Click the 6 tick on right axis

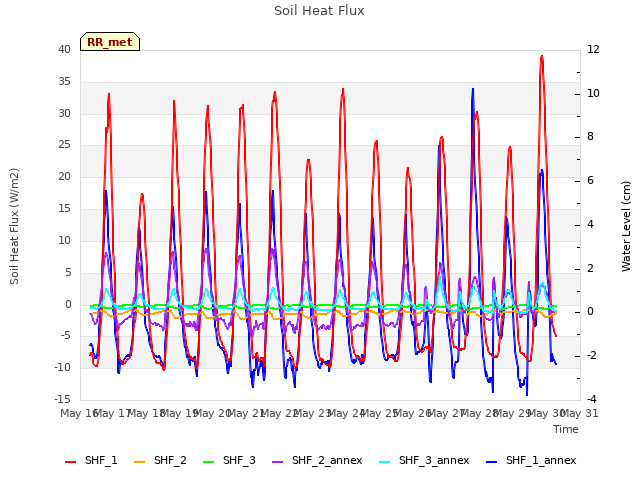[x=590, y=181]
